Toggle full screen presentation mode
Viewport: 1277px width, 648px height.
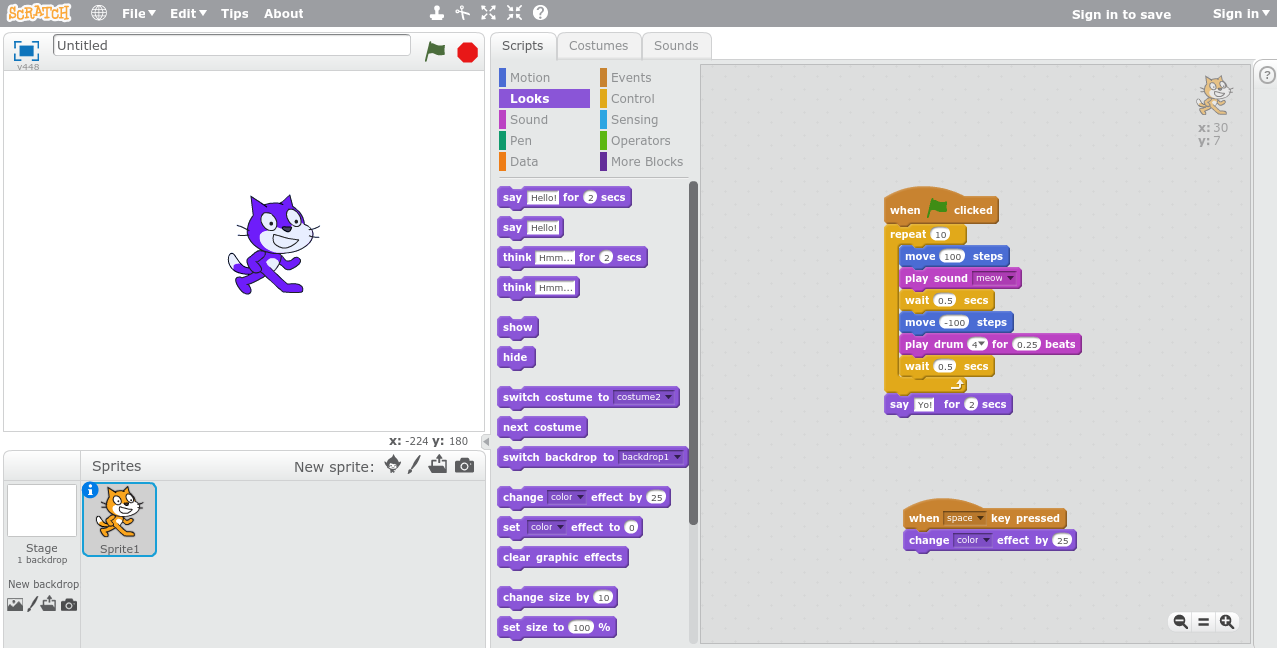click(26, 50)
